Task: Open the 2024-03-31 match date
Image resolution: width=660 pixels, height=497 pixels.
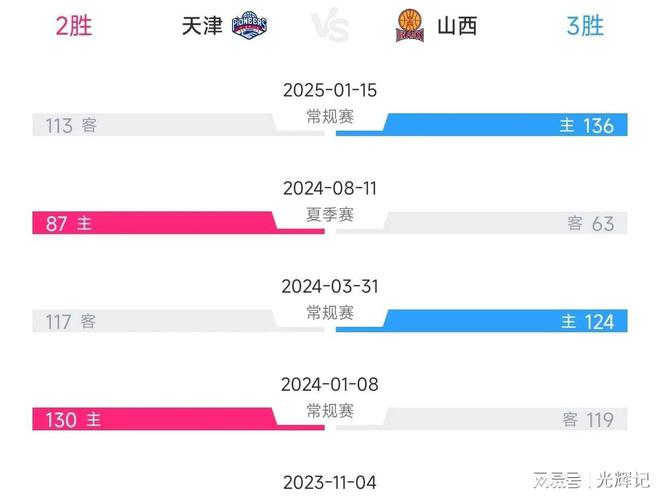Action: [330, 286]
